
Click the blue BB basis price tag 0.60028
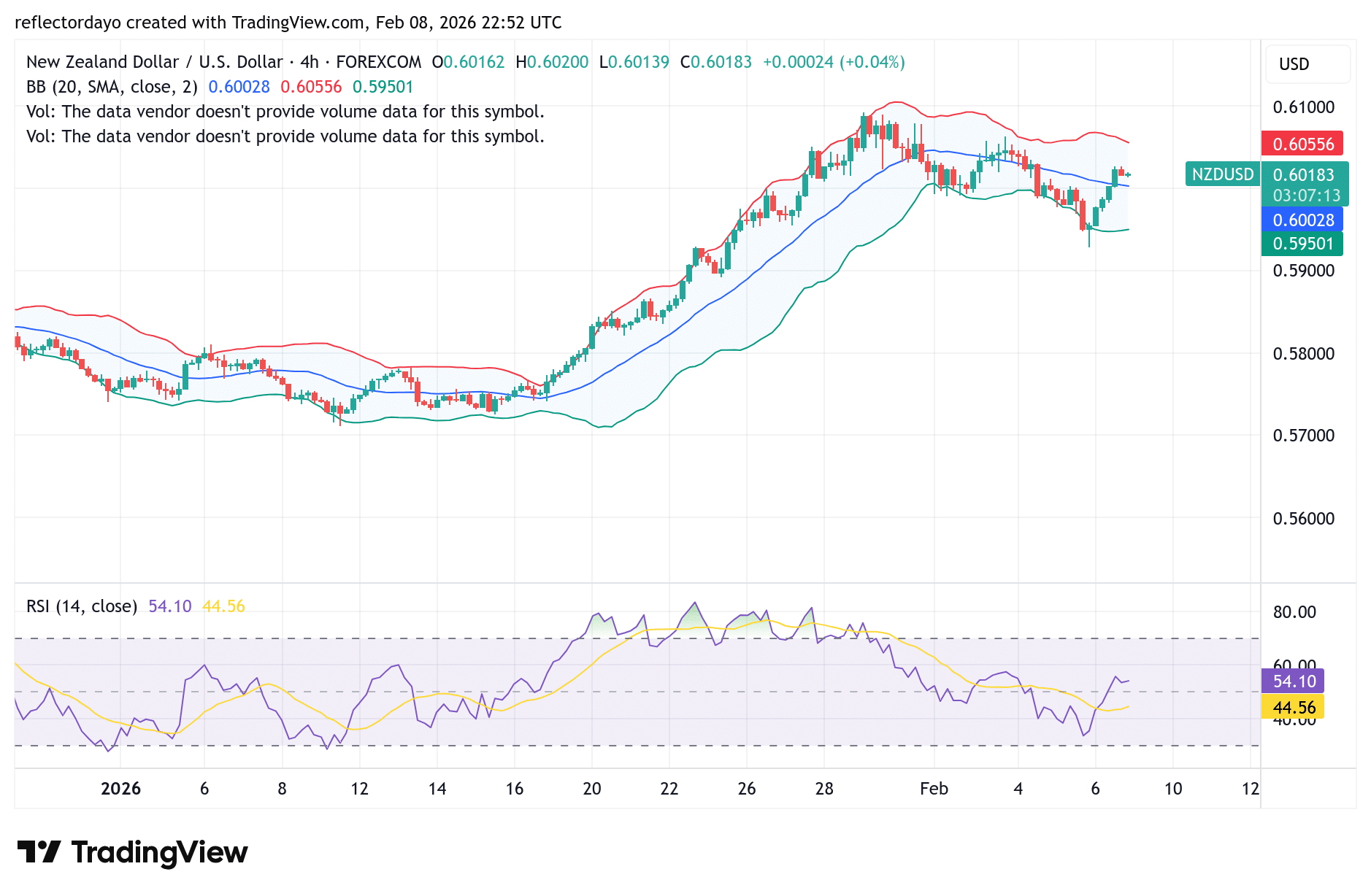pos(1302,220)
